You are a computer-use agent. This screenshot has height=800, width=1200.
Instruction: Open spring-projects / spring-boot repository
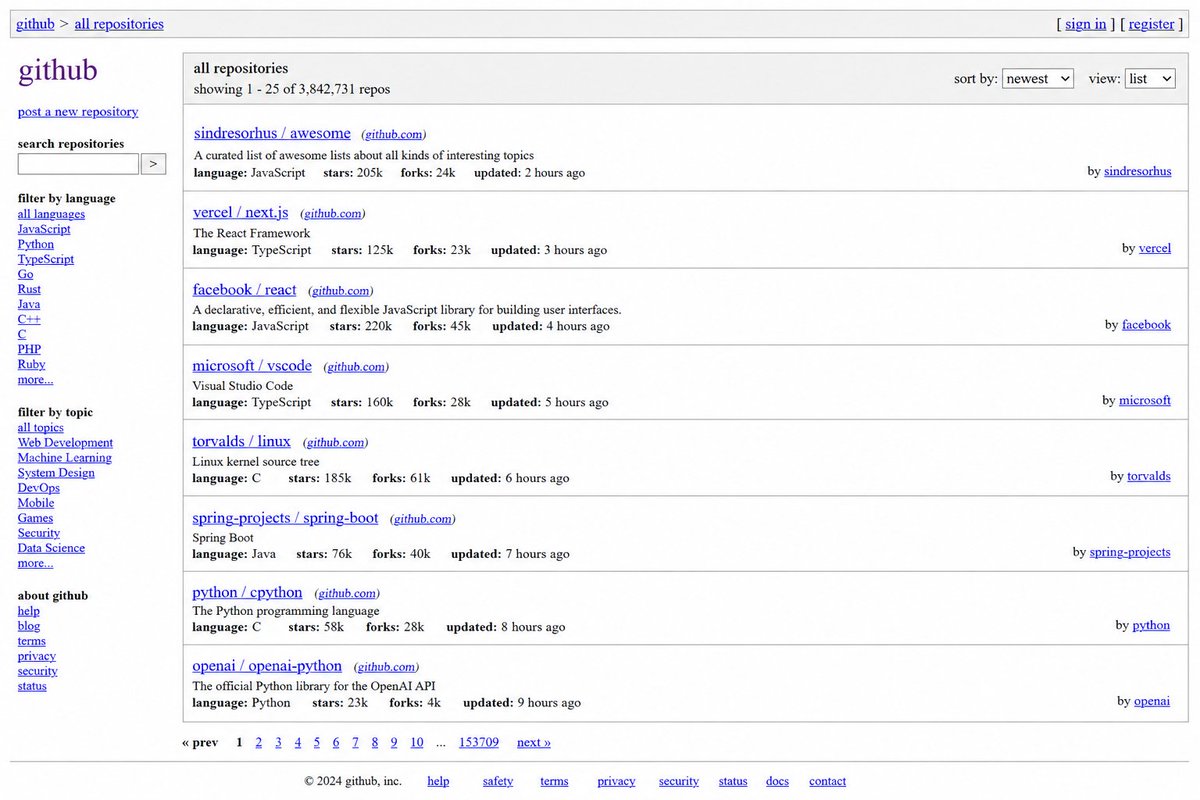285,517
